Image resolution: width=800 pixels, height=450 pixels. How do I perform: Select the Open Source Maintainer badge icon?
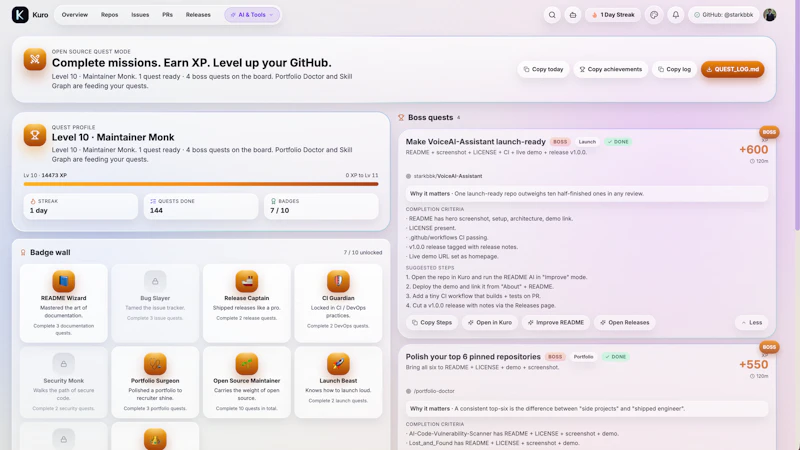point(246,364)
